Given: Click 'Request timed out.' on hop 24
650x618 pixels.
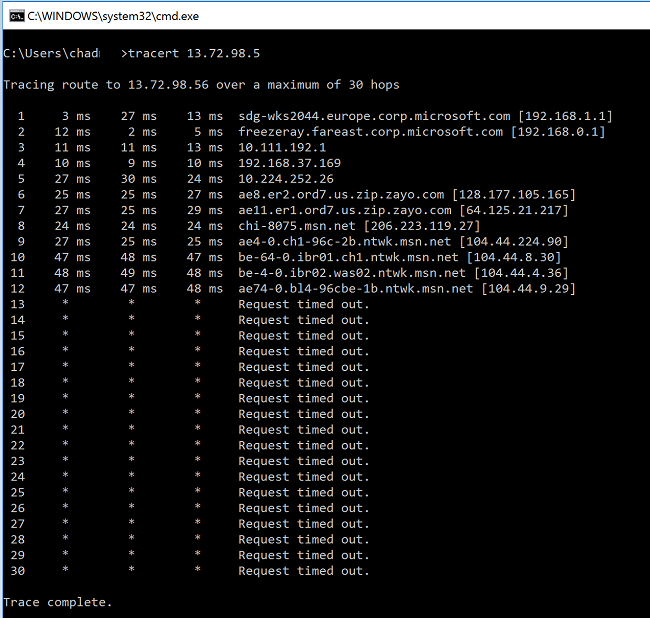Looking at the screenshot, I should 303,477.
